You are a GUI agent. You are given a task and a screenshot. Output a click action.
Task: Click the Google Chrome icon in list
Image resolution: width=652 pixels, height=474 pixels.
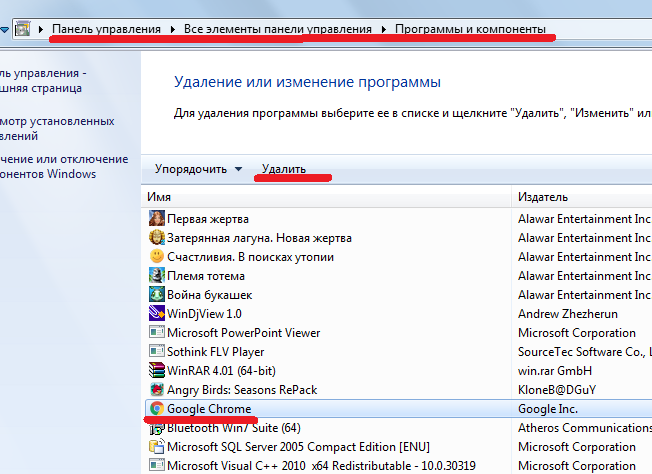[156, 409]
